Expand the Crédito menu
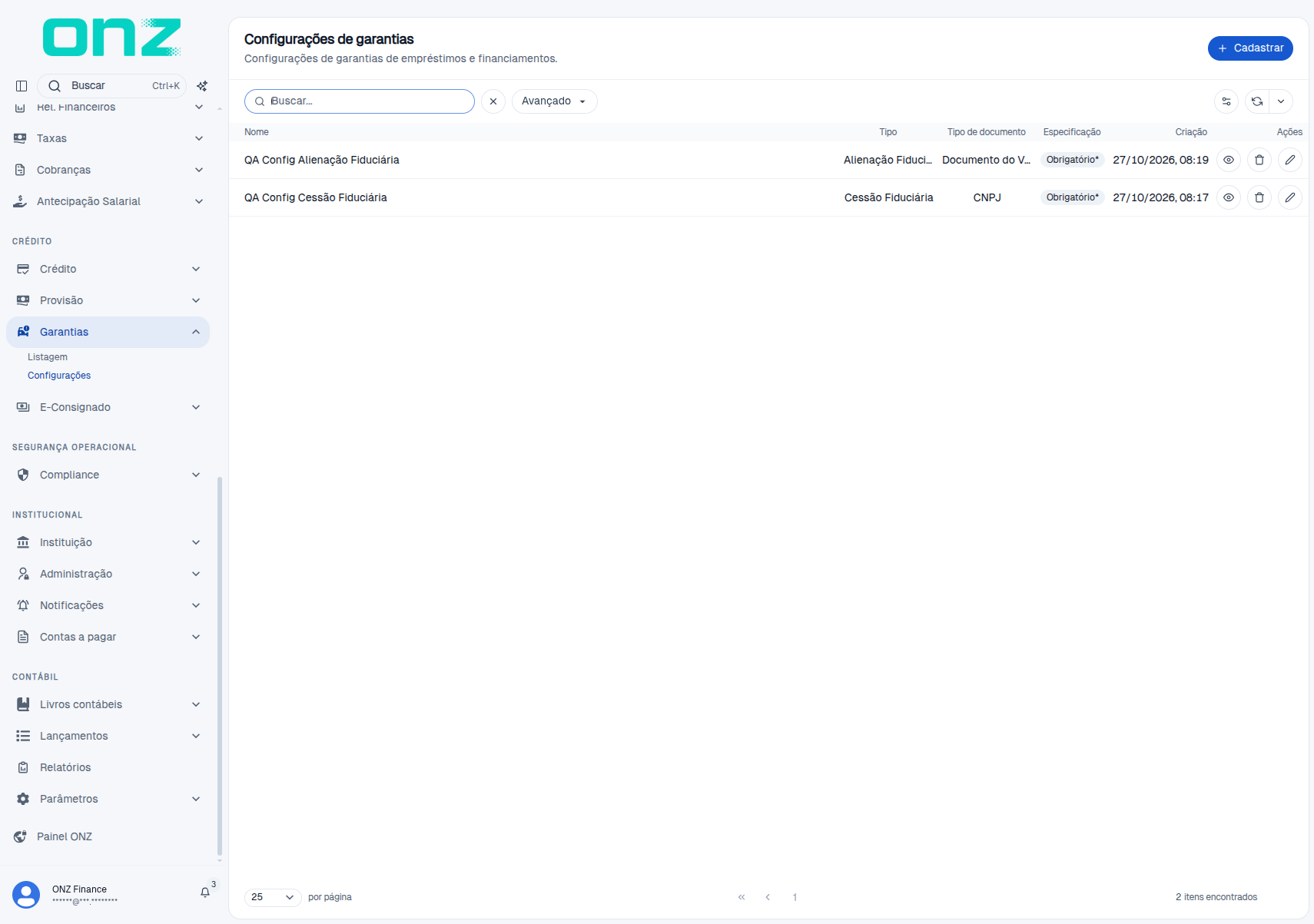 click(x=108, y=269)
